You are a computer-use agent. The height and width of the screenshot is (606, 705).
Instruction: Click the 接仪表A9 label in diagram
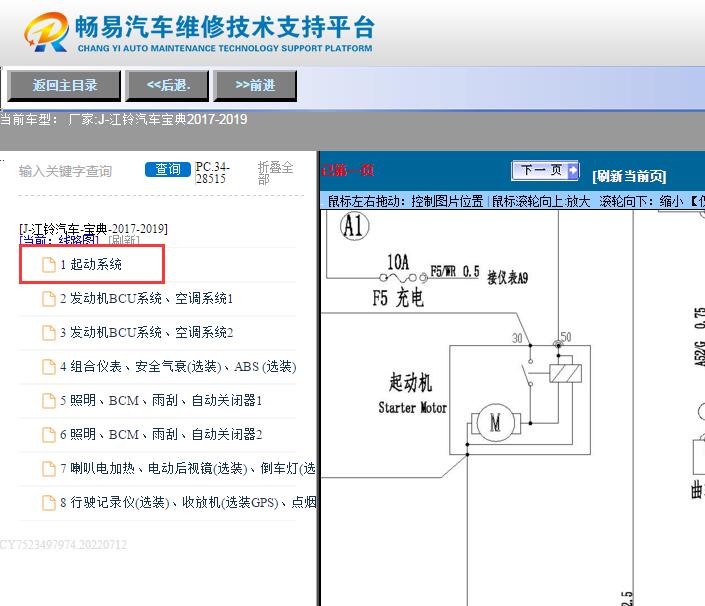coord(508,278)
